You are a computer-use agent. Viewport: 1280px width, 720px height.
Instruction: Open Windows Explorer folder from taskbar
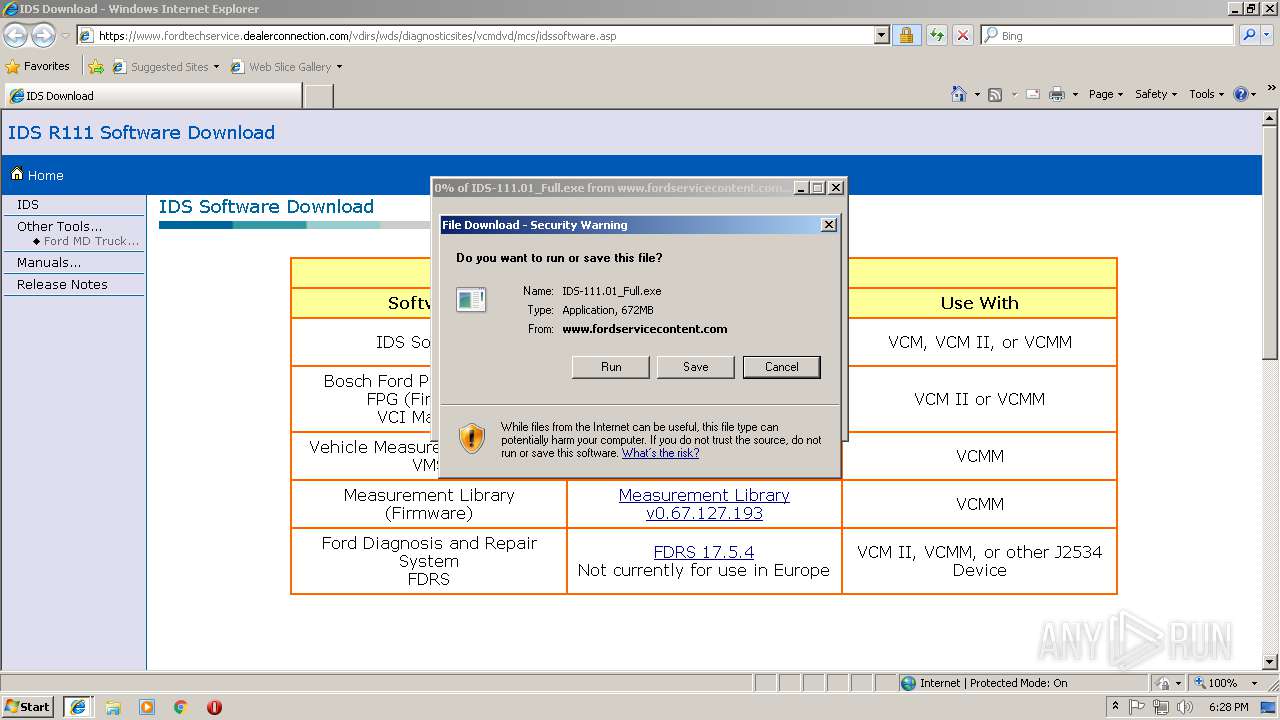(113, 707)
